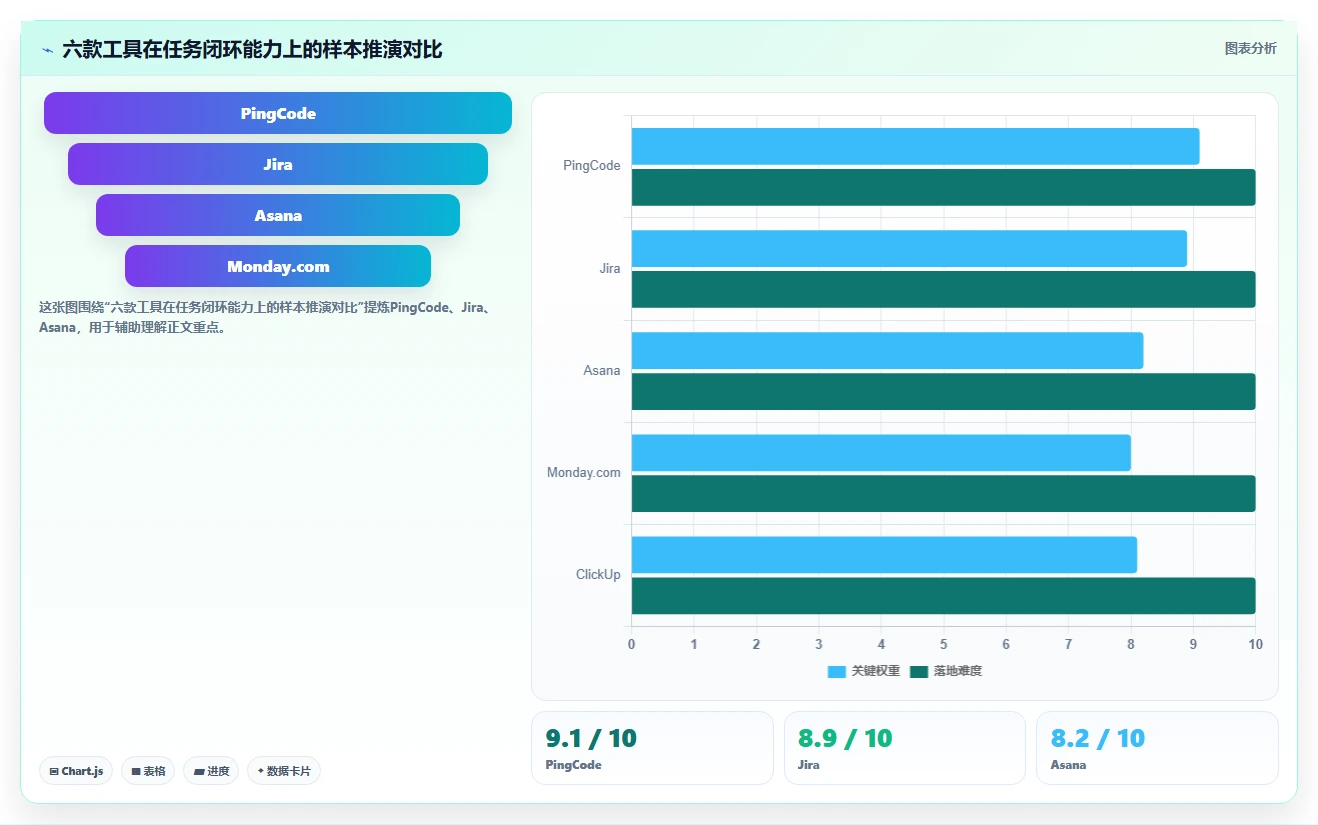The width and height of the screenshot is (1318, 825).
Task: Click the Jira label on the chart axis
Action: [x=610, y=268]
